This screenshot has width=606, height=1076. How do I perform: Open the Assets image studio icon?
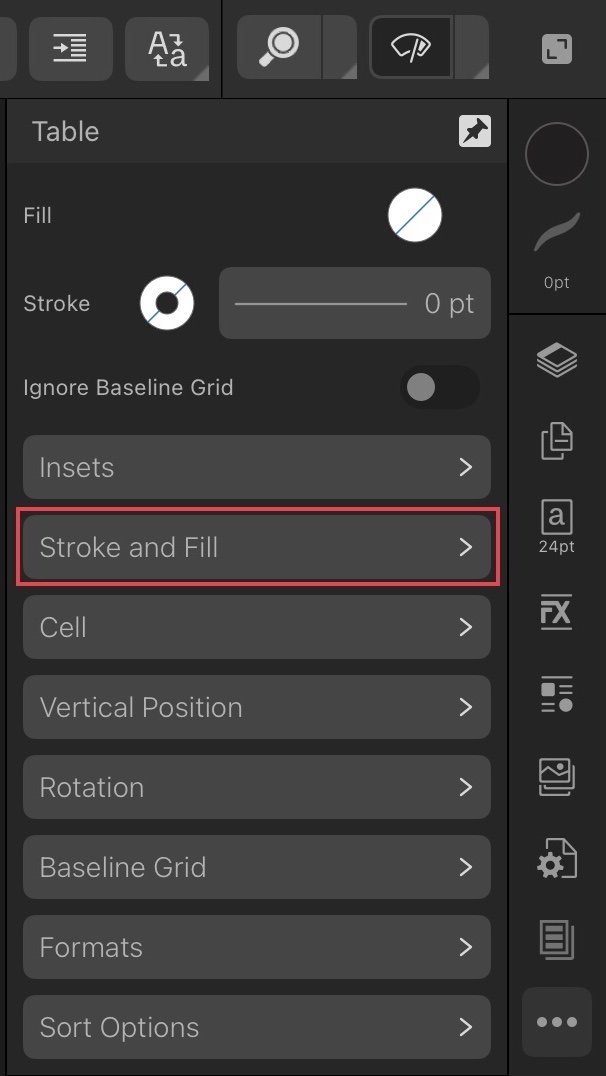(x=557, y=777)
